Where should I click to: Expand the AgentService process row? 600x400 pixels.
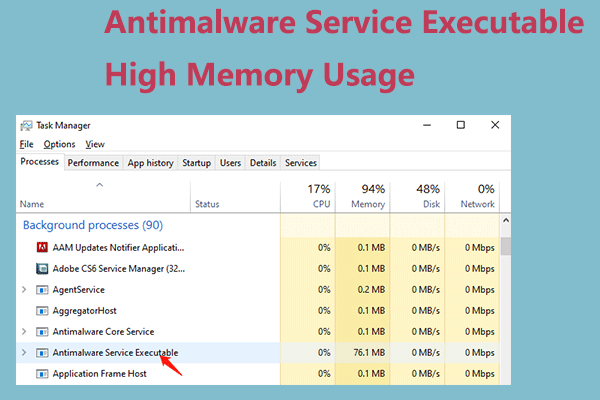[24, 290]
